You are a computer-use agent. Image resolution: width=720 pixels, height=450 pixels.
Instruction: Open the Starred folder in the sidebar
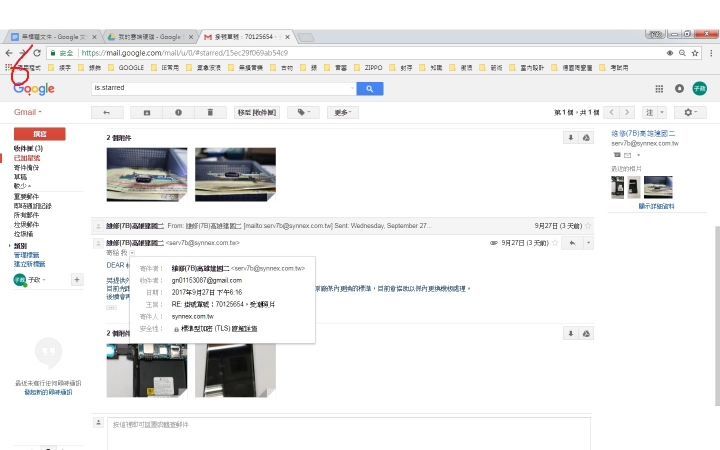click(27, 158)
